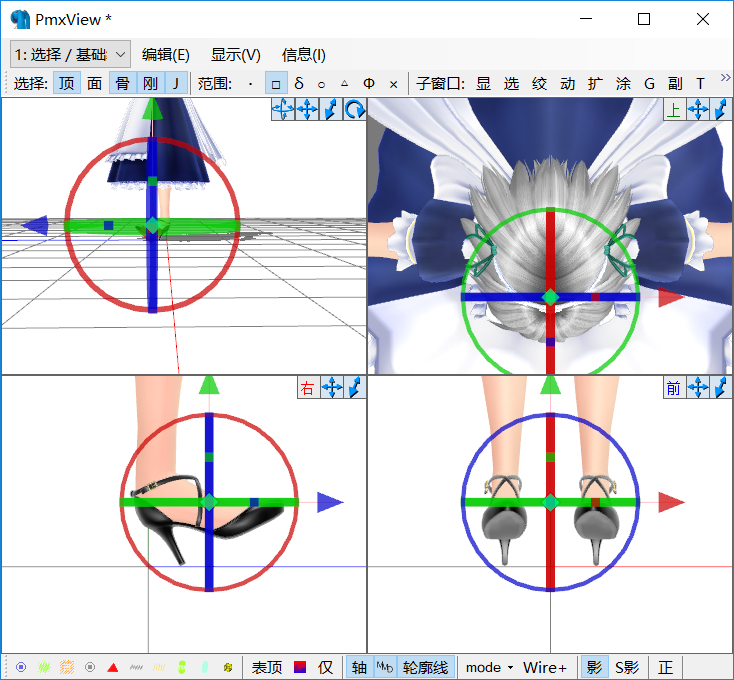This screenshot has height=680, width=734.
Task: Click perspective view zoom arrow icon
Action: (331, 110)
